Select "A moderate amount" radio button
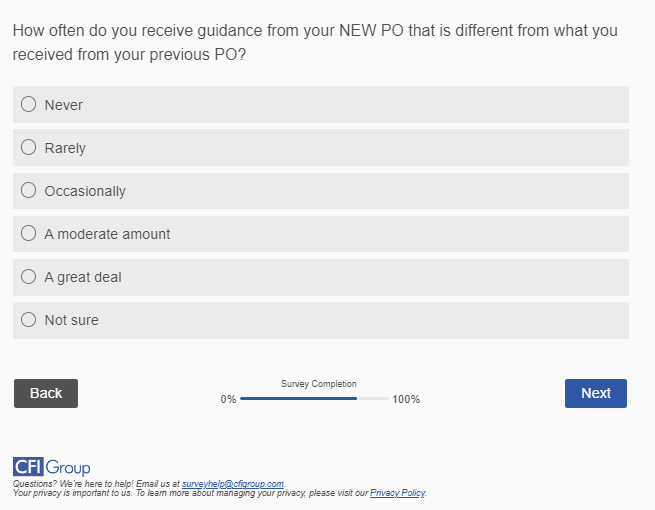This screenshot has width=655, height=510. click(x=28, y=233)
